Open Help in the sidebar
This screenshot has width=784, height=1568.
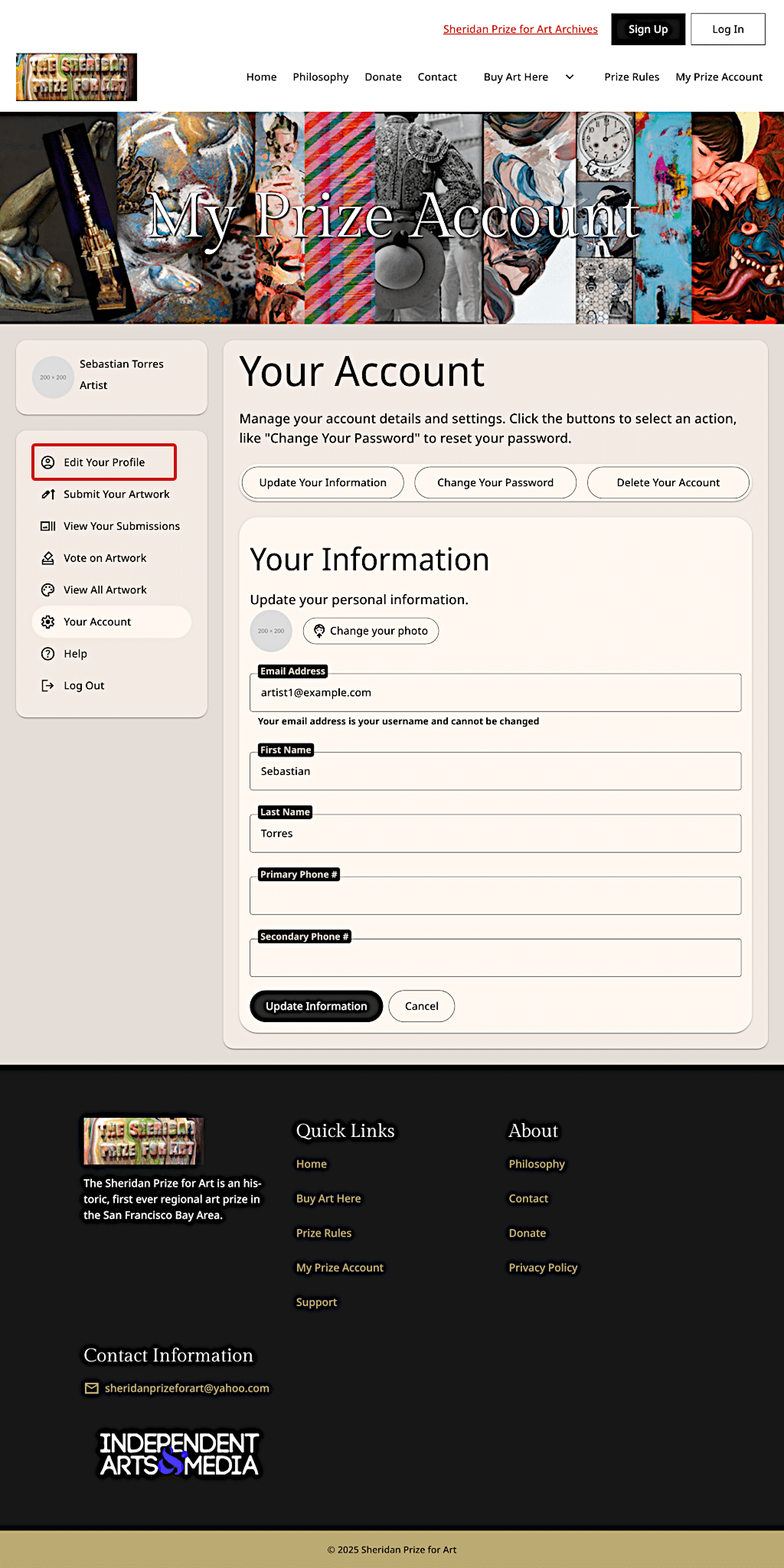pyautogui.click(x=112, y=654)
